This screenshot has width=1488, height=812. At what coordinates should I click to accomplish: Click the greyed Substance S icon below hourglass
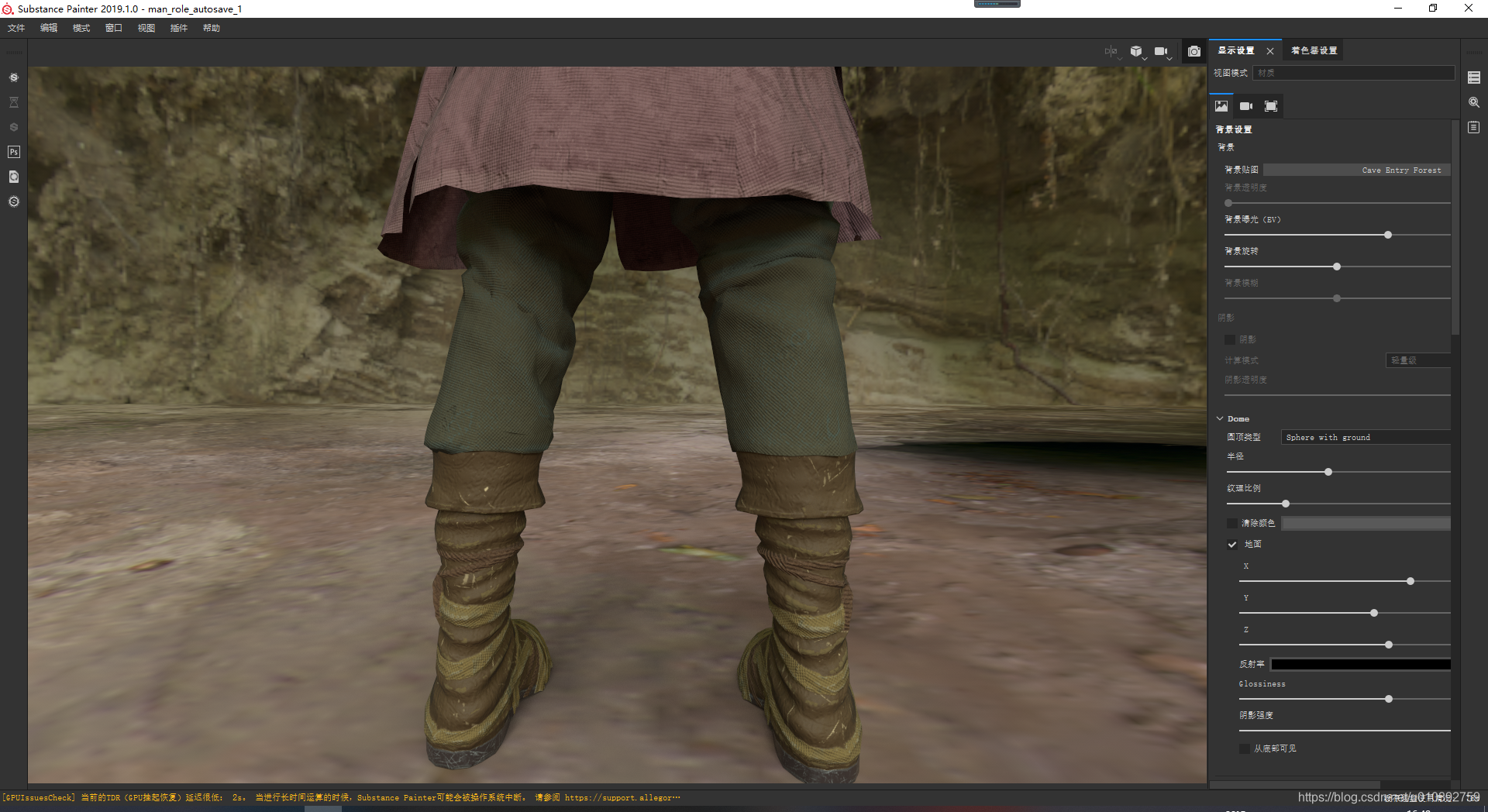pyautogui.click(x=14, y=127)
